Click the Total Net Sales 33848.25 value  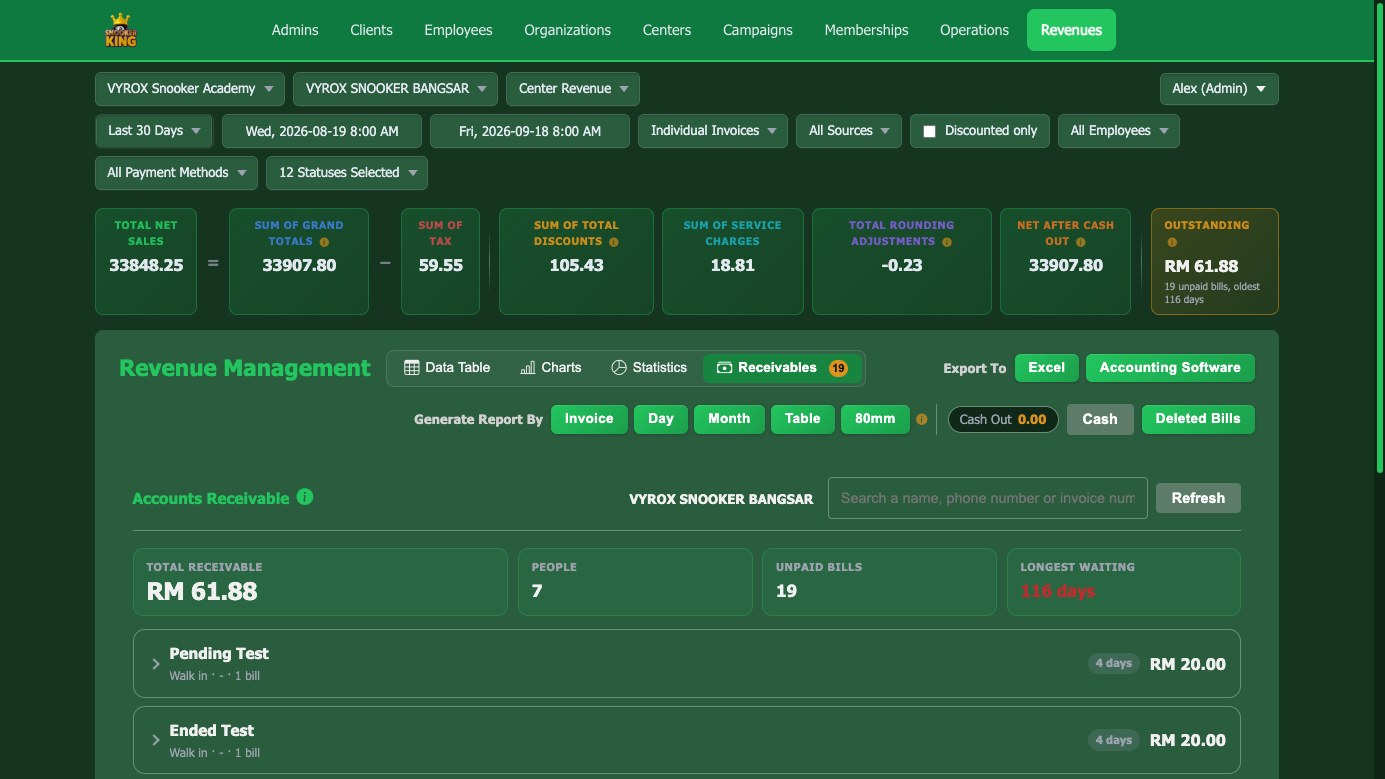(146, 266)
